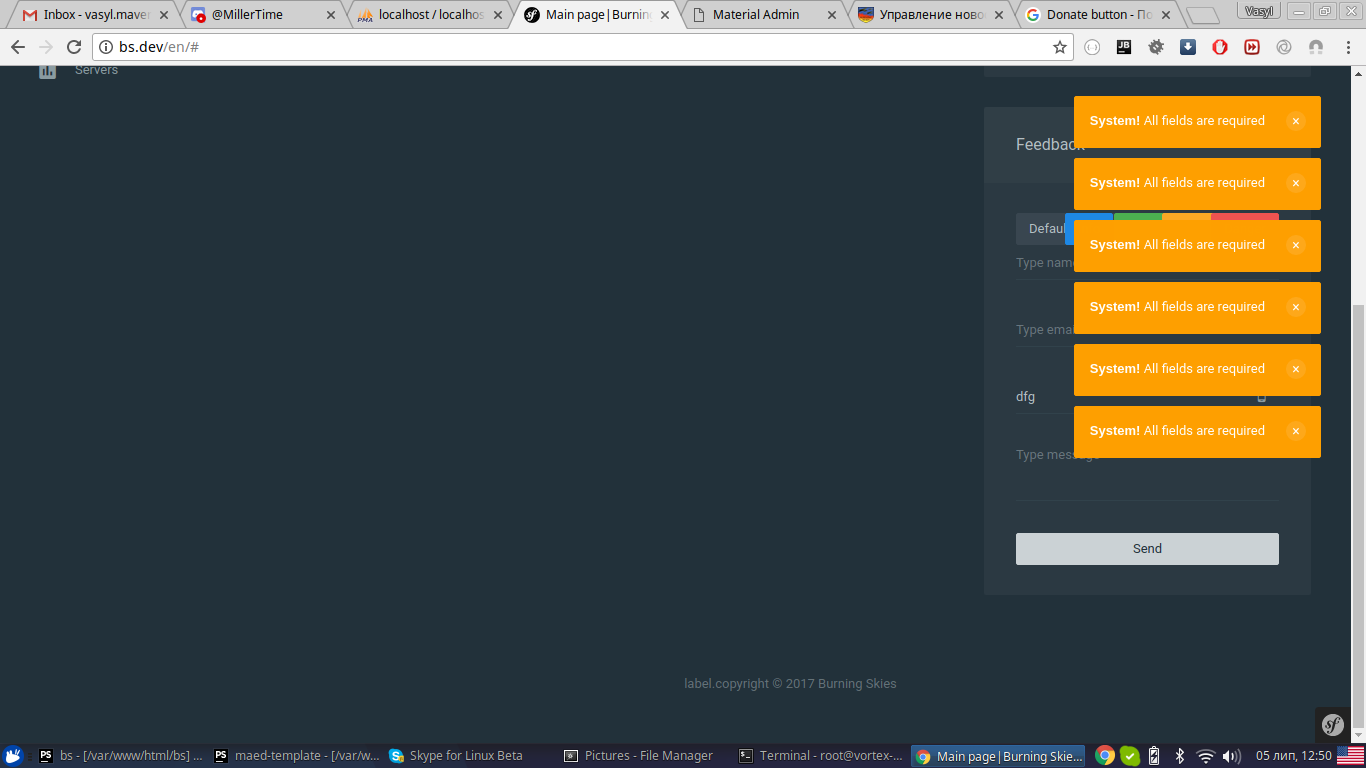Open the system start menu icon
The width and height of the screenshot is (1366, 768).
click(x=13, y=756)
